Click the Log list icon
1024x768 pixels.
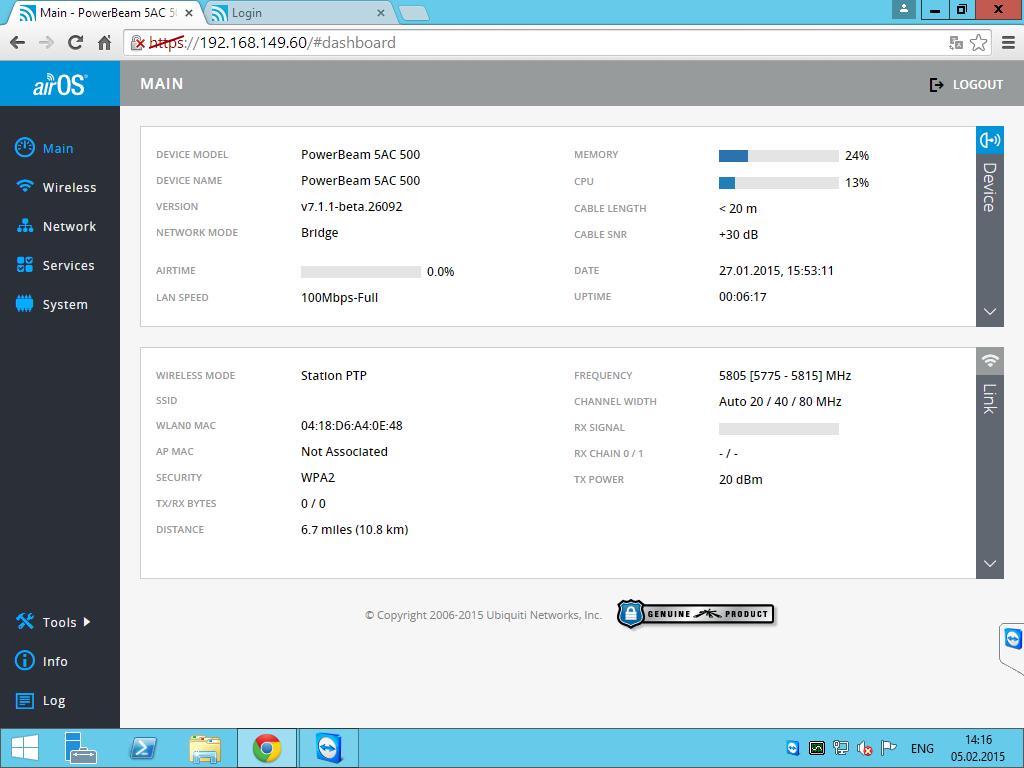(25, 701)
